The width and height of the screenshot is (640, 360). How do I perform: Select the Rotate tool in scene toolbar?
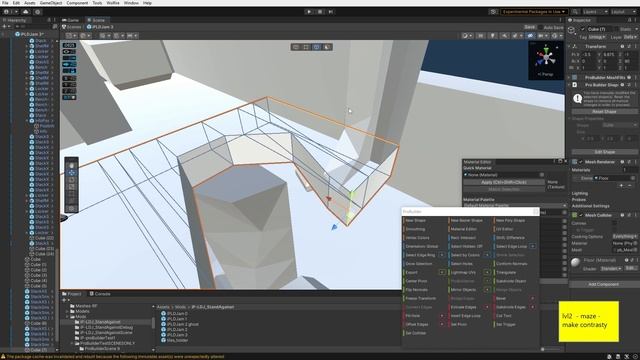(71, 180)
